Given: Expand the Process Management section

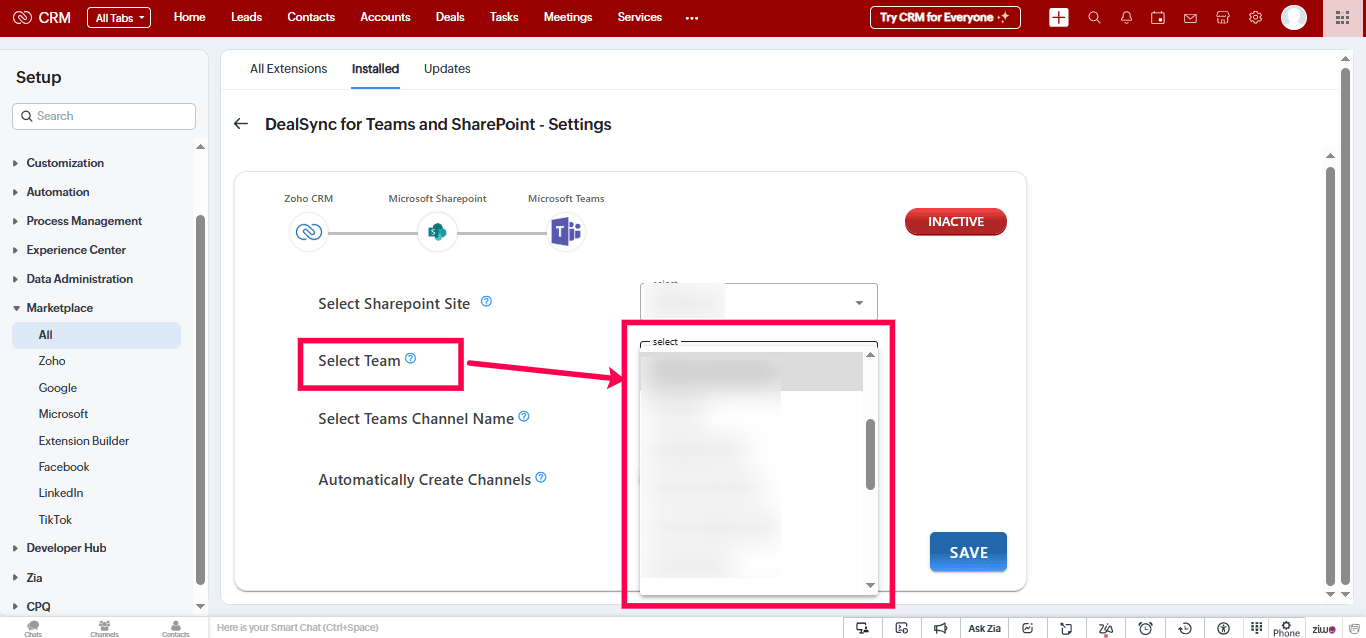Looking at the screenshot, I should (84, 221).
